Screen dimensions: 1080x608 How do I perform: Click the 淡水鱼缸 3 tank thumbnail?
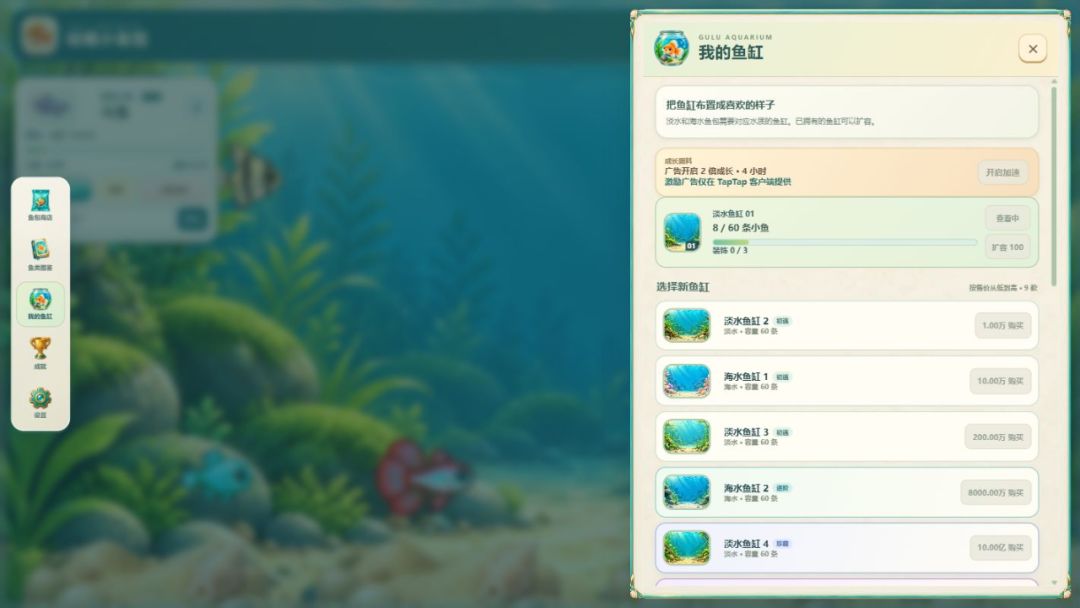687,437
